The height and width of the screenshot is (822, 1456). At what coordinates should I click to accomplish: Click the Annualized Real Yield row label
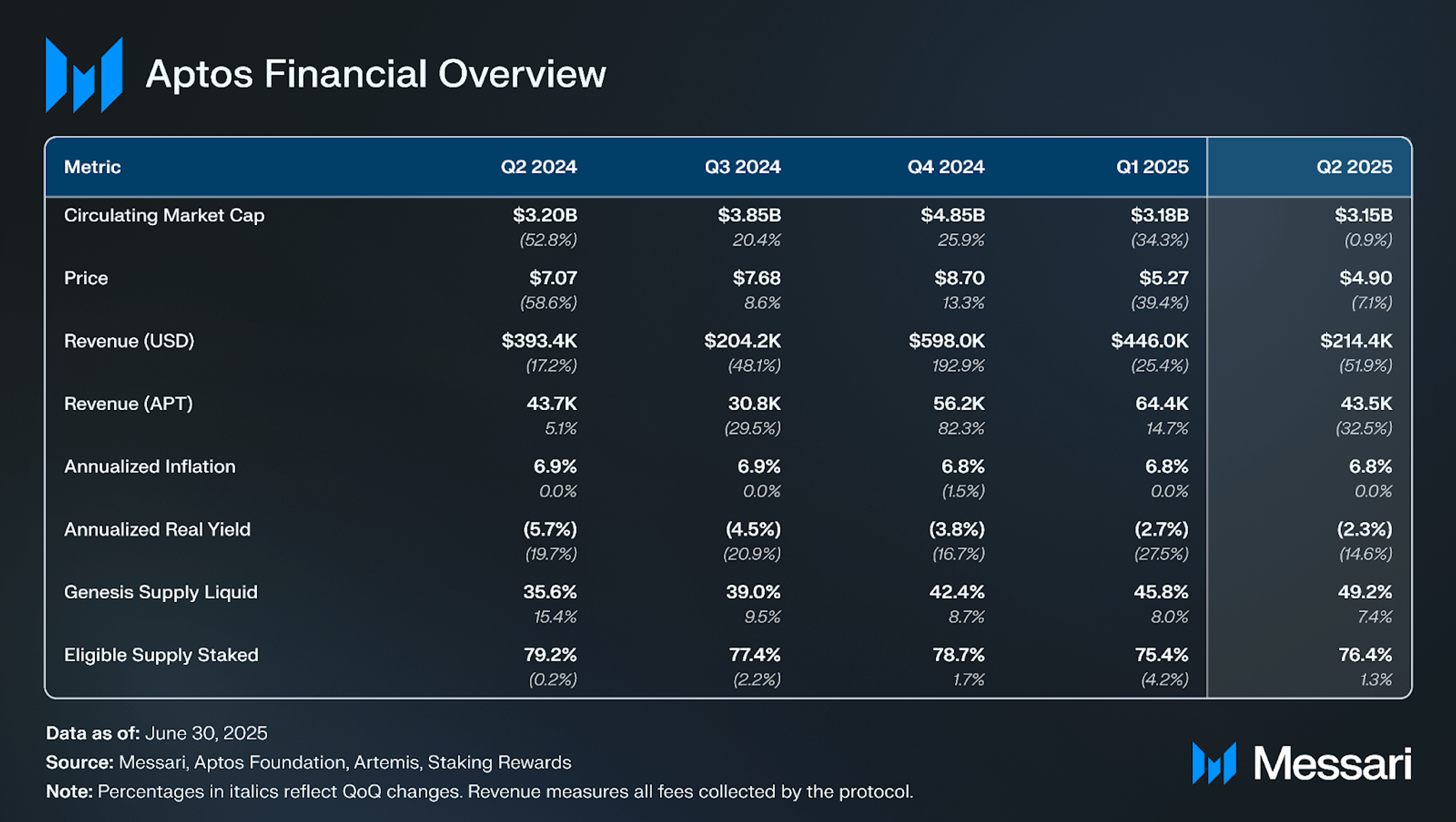(x=157, y=529)
